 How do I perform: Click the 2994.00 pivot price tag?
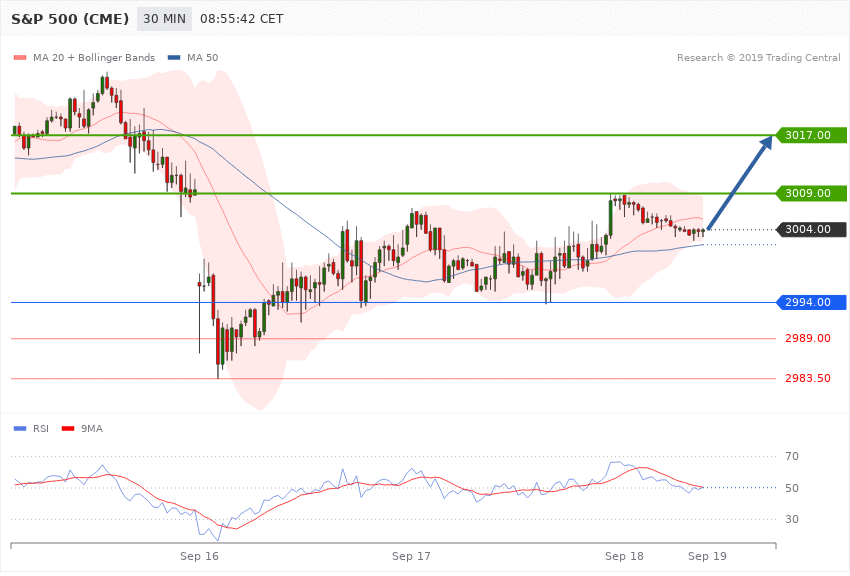(811, 302)
